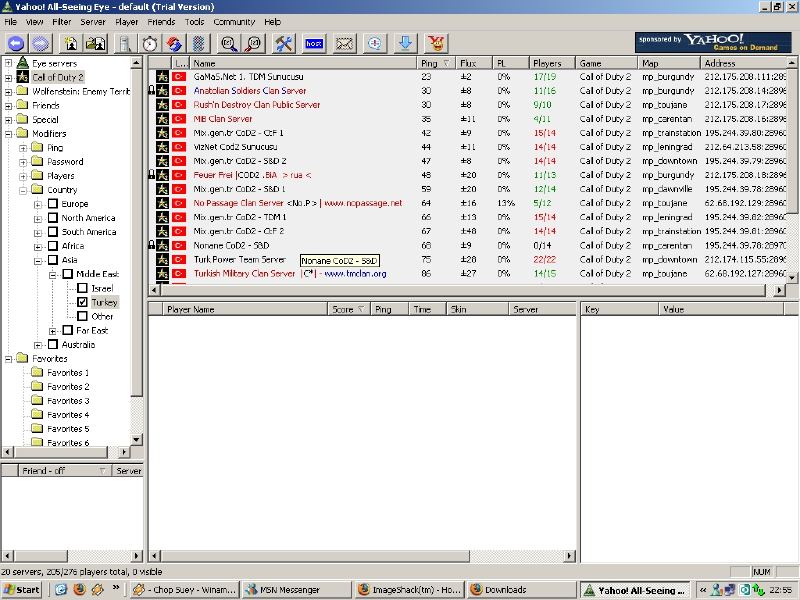Click the Eye servers pyramid icon

coord(22,63)
